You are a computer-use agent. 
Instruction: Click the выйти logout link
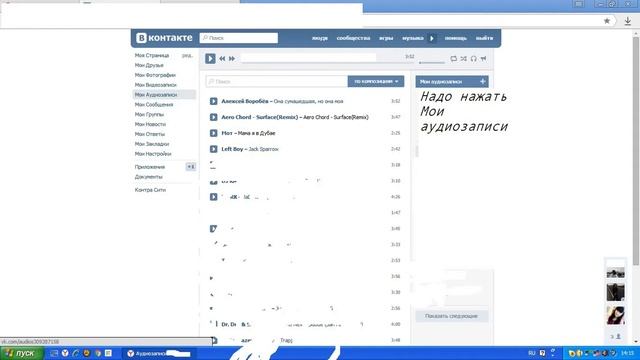click(x=484, y=38)
